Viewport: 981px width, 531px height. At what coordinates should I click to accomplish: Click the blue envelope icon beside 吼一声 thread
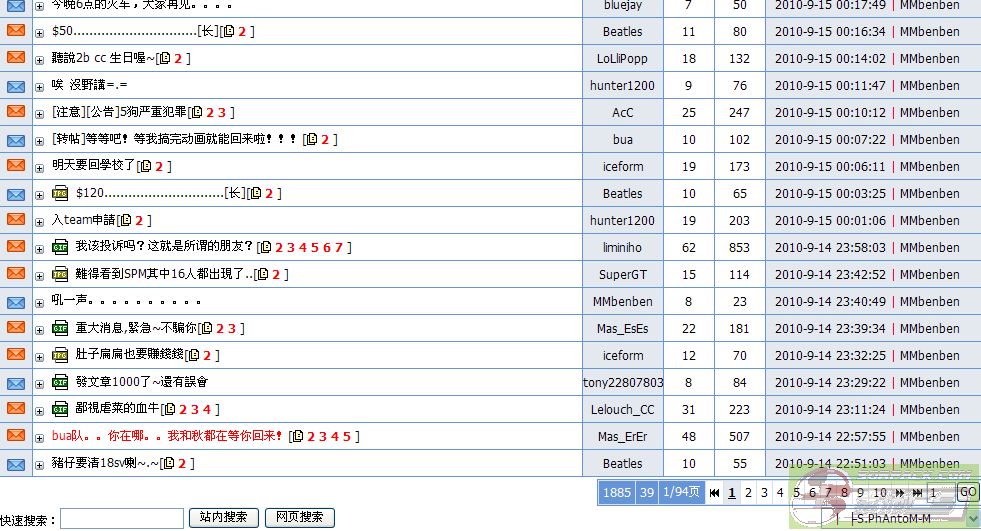point(16,301)
